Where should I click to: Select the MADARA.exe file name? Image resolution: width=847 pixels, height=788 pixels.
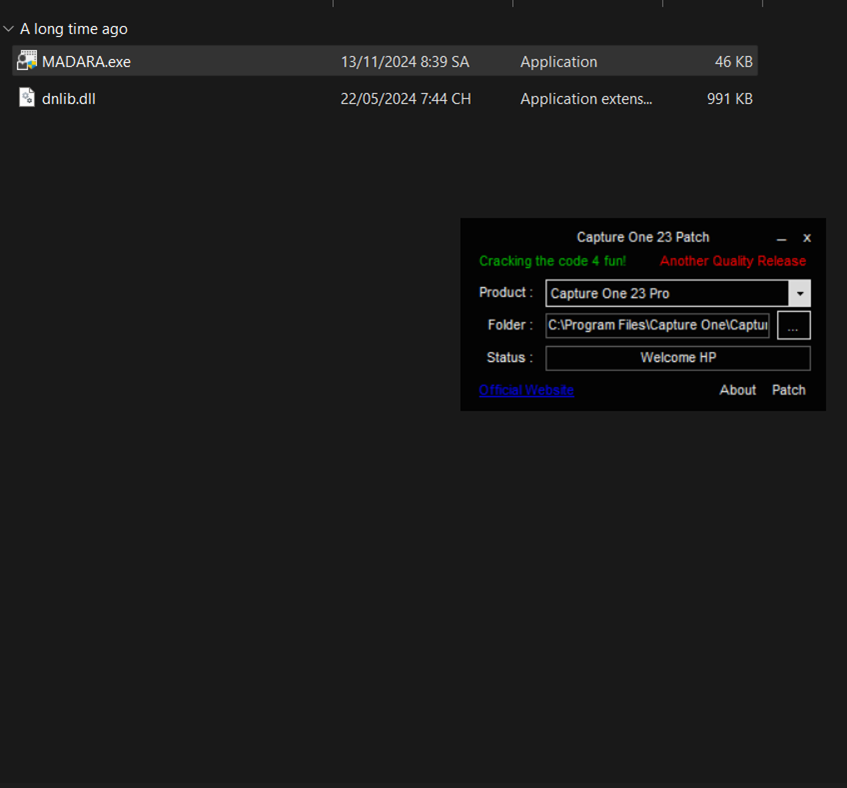[86, 62]
